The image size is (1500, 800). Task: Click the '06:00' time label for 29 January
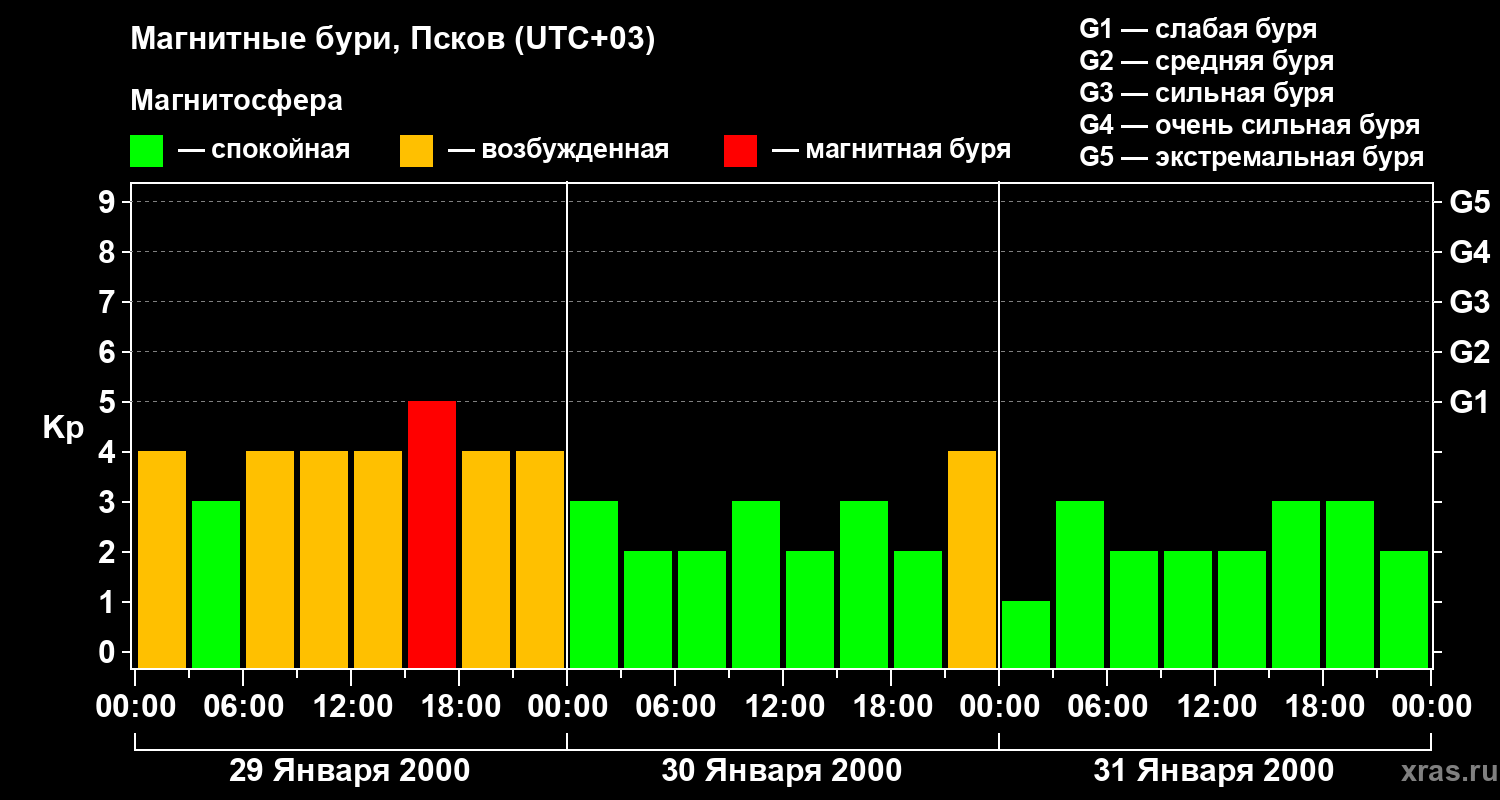[243, 707]
